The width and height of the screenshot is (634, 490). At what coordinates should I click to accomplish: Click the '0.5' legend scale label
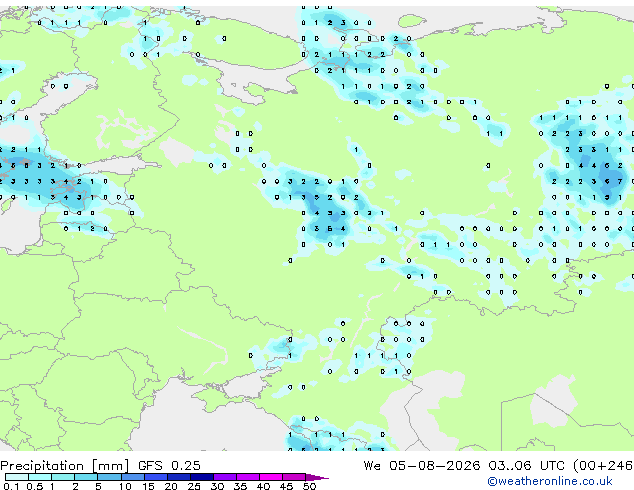[x=35, y=486]
